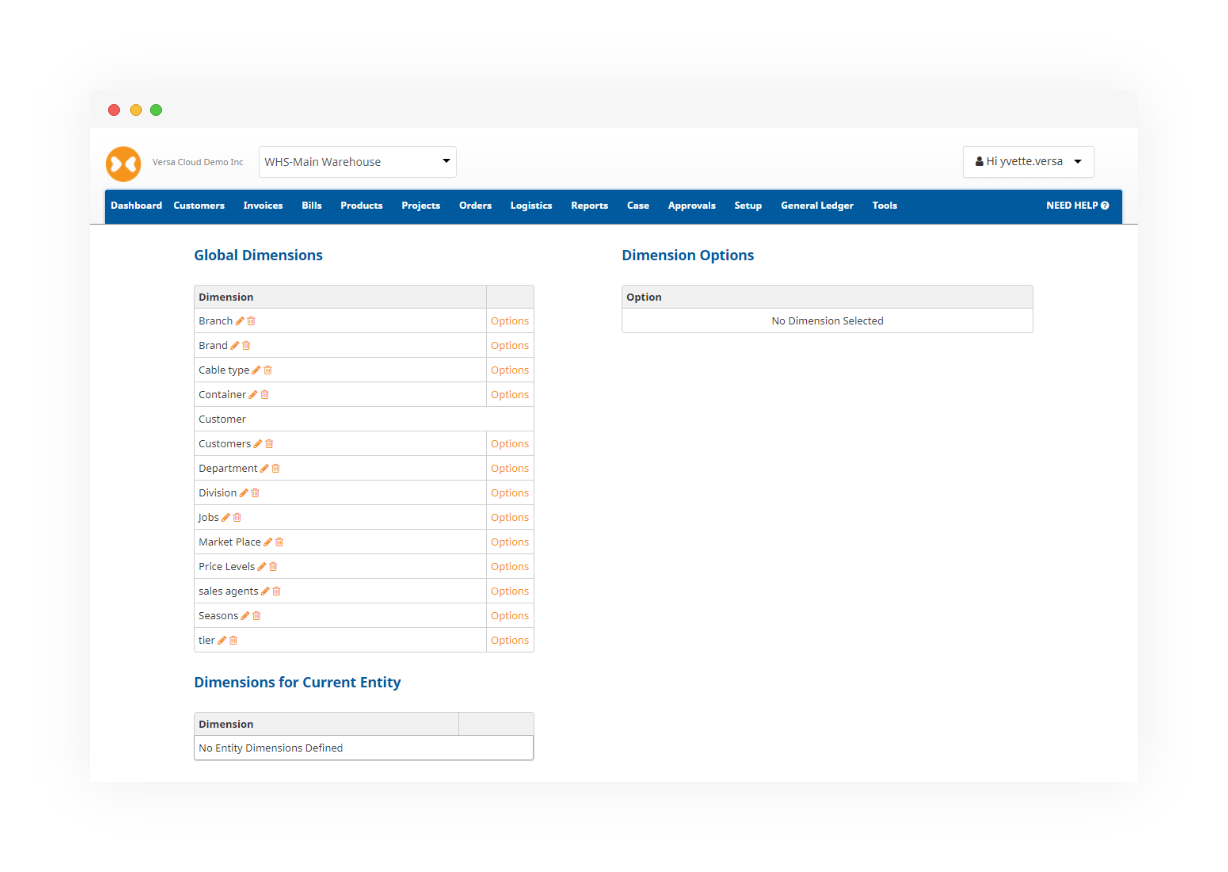
Task: Click Options in the Jobs row
Action: tap(510, 518)
